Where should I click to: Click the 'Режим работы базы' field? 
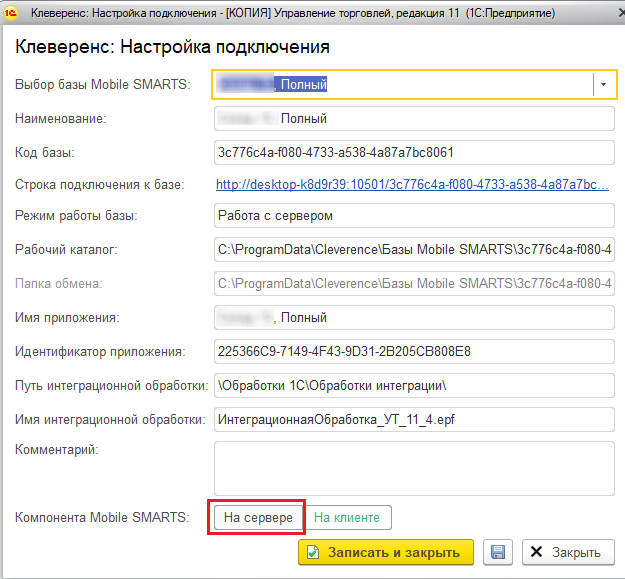[x=414, y=216]
